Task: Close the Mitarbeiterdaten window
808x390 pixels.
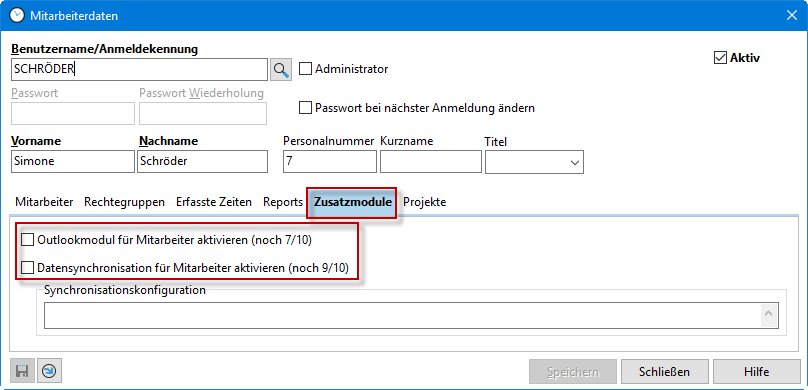Action: click(x=792, y=15)
